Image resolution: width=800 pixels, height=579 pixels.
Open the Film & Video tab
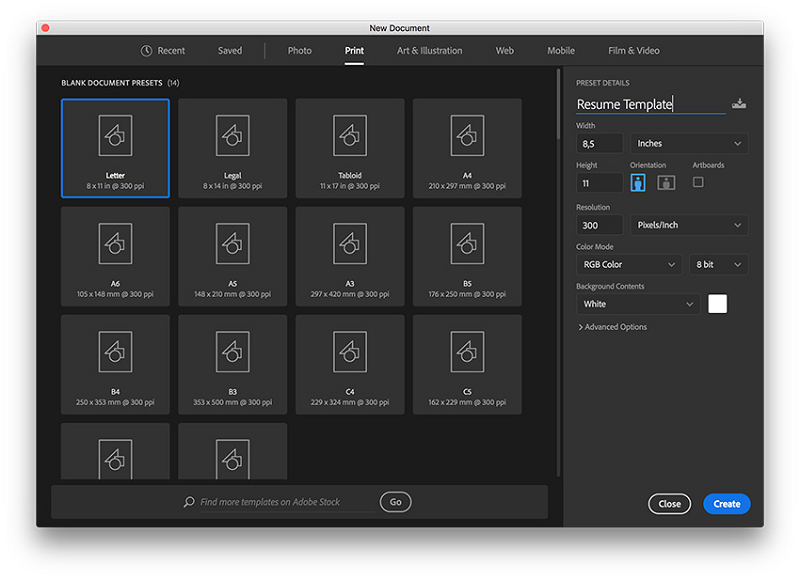633,51
